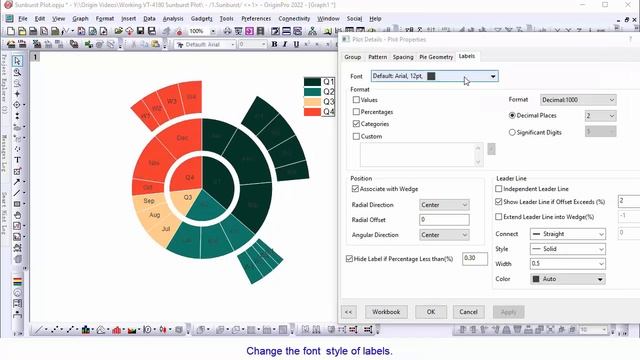Open the leader line Style dropdown
Viewport: 640px width, 360px height.
click(x=568, y=249)
